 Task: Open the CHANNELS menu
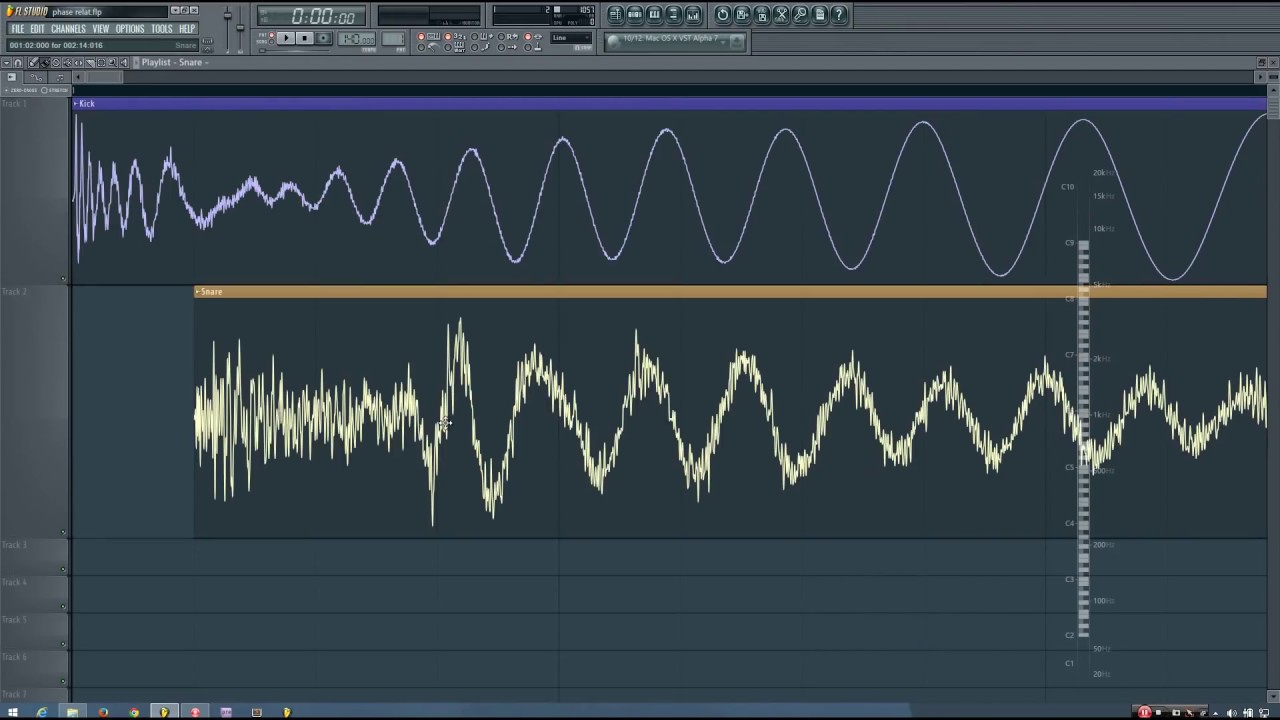(68, 29)
